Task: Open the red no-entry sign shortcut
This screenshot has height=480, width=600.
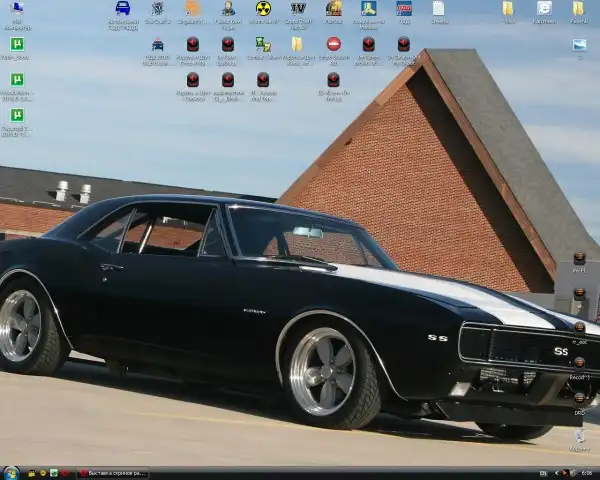Action: pos(333,45)
